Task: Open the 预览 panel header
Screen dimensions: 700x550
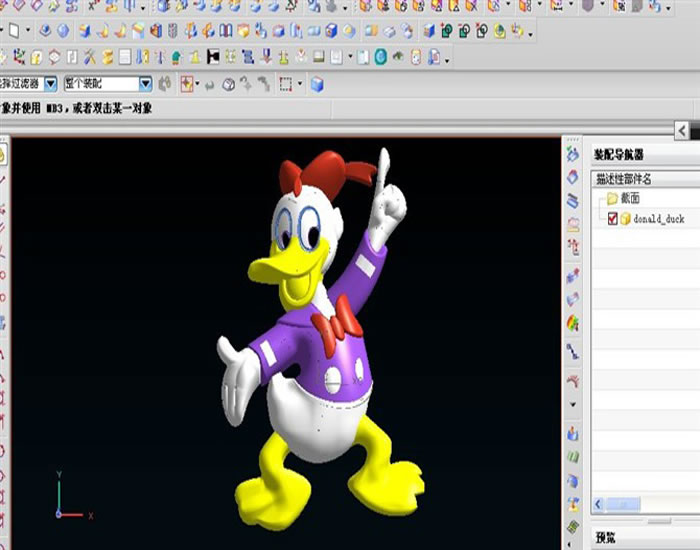Action: (x=606, y=538)
